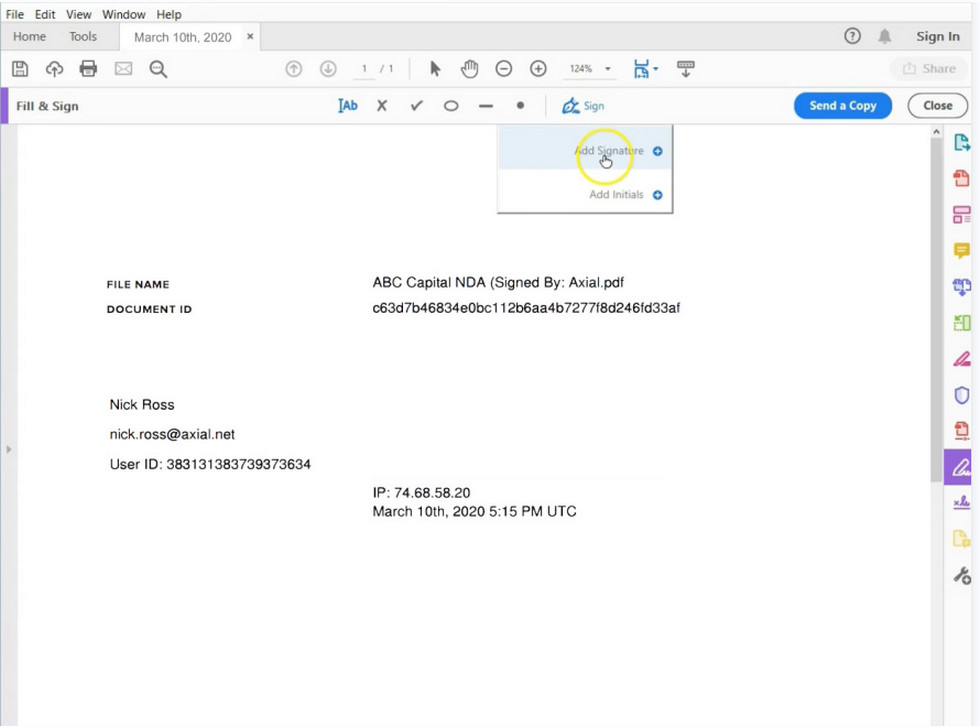Screen dimensions: 980x727
Task: Expand the page display options next to 124%
Action: (x=645, y=68)
